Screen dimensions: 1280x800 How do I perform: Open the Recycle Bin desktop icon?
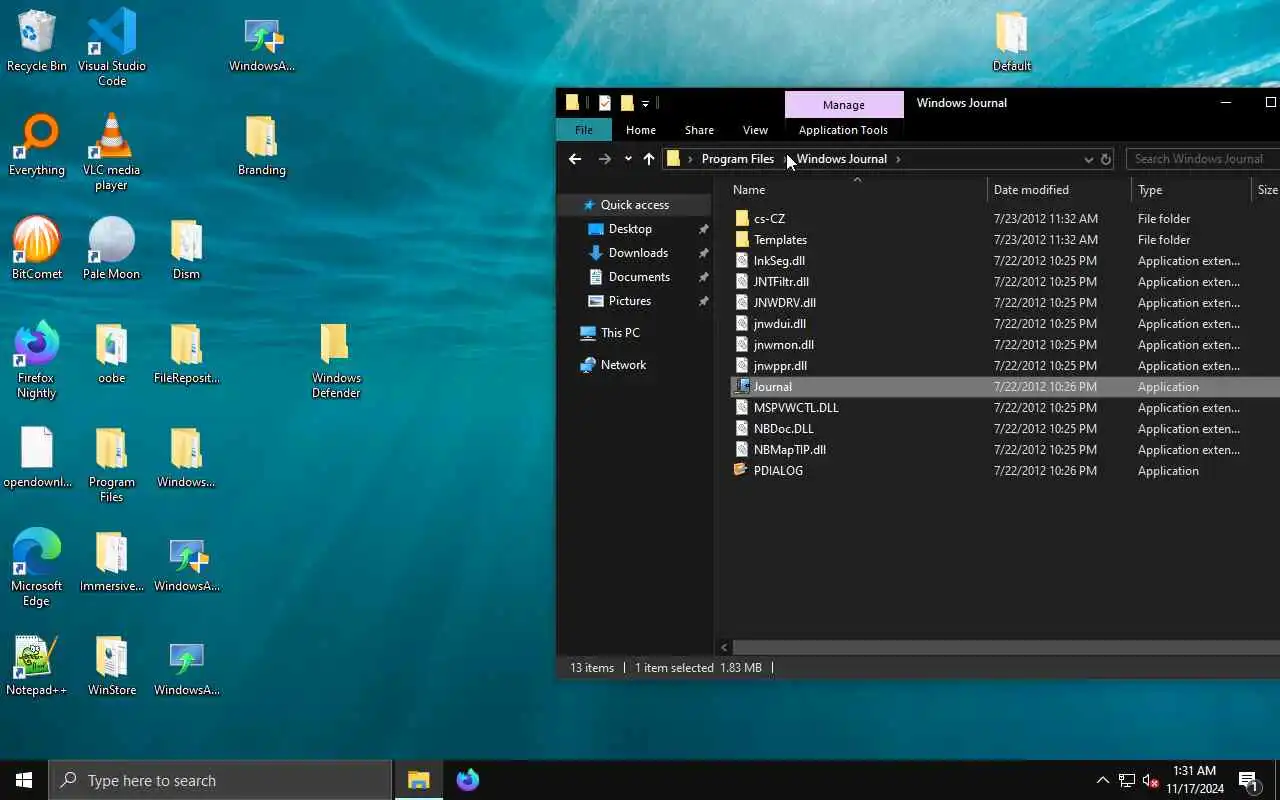click(x=37, y=41)
